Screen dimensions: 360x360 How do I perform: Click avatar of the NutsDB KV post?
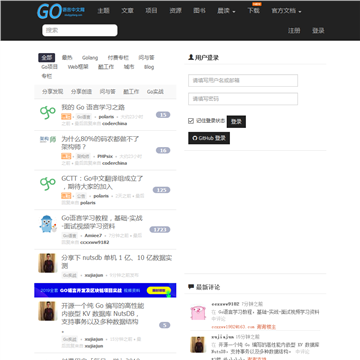[x=47, y=311]
